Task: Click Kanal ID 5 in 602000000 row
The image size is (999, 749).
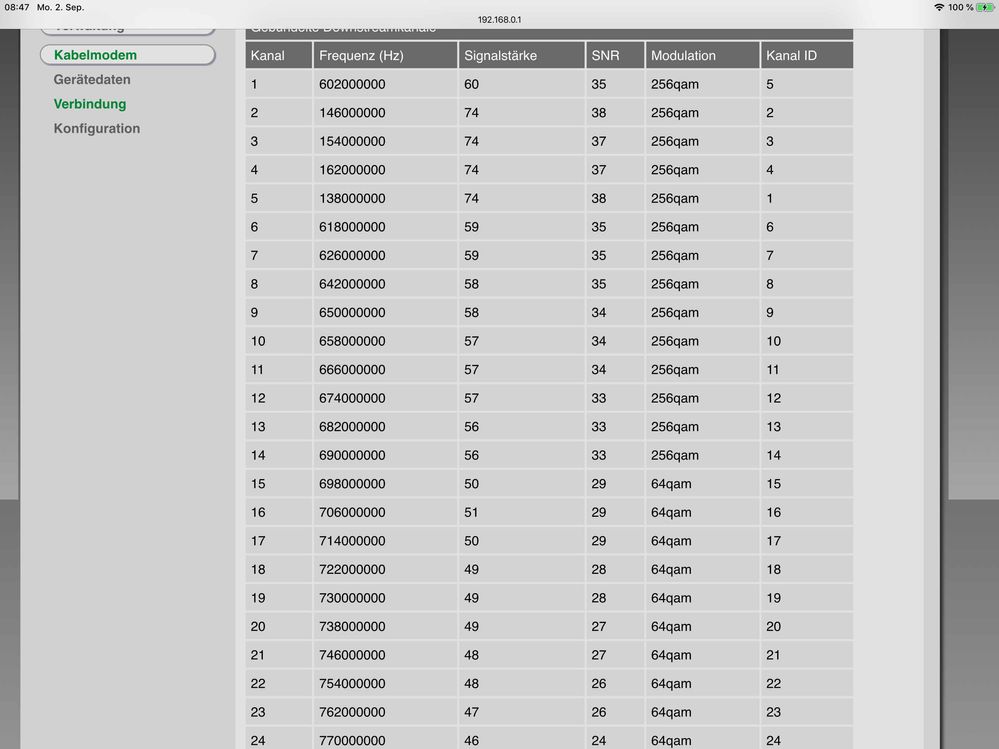Action: (807, 84)
